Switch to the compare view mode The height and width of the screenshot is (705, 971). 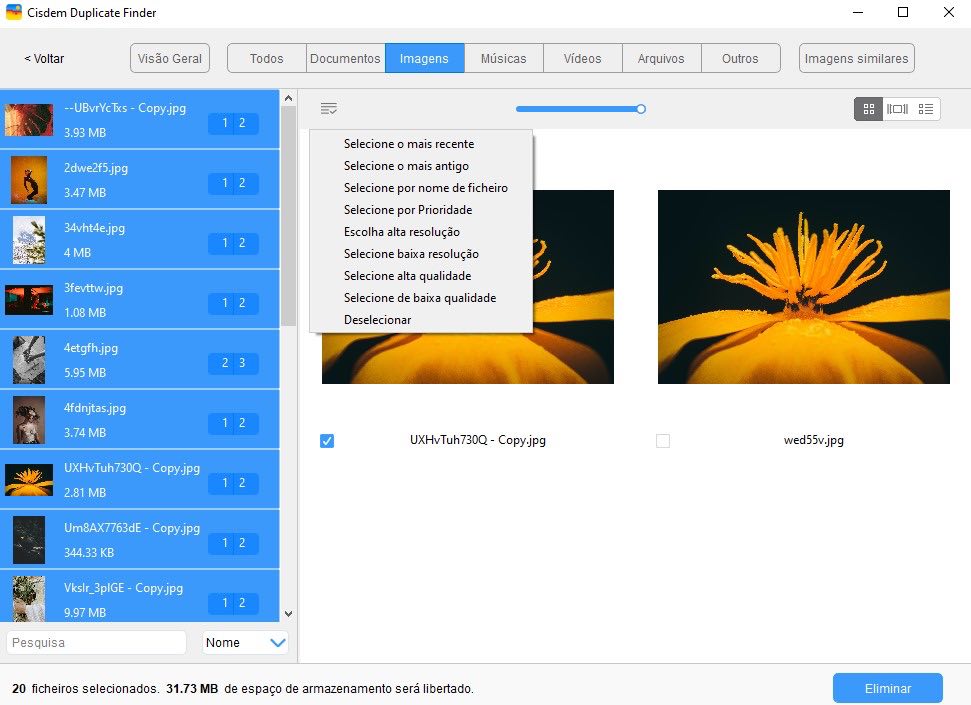coord(897,109)
